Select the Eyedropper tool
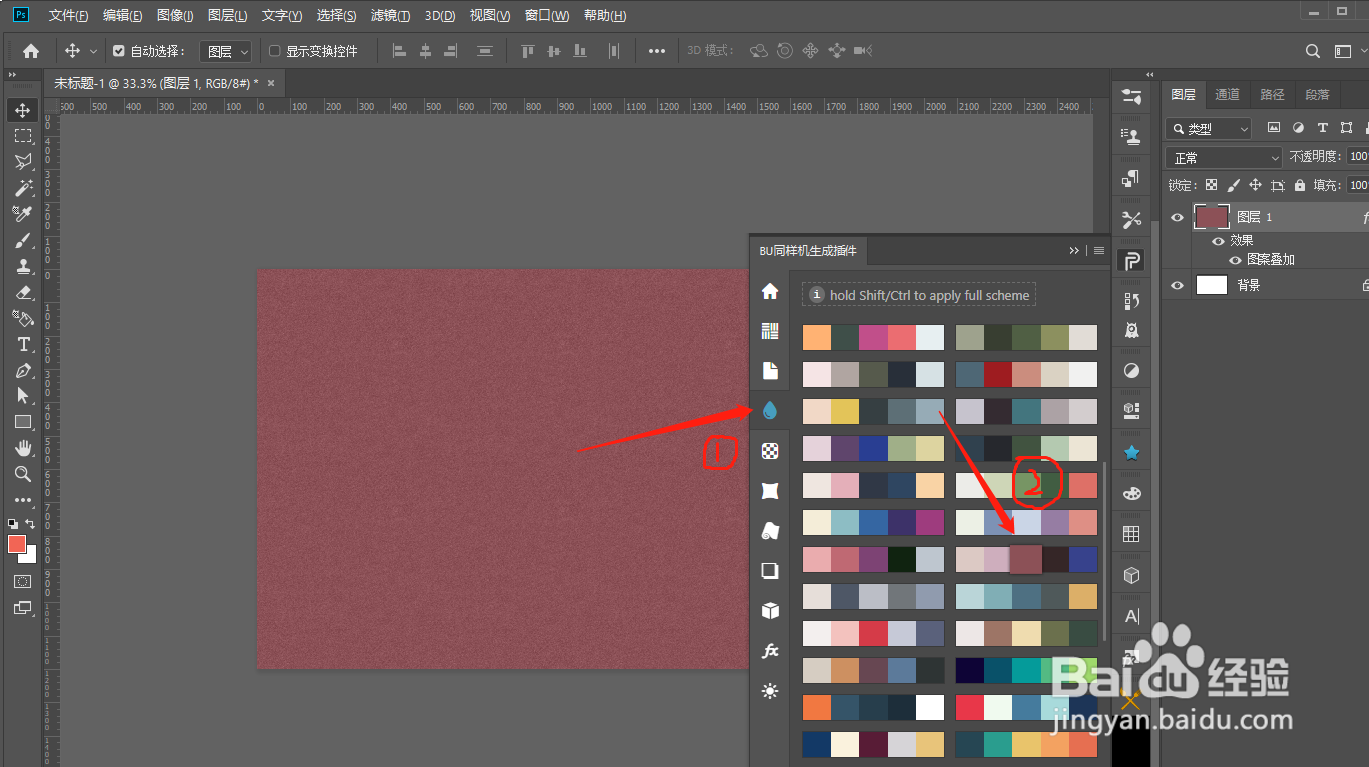The width and height of the screenshot is (1369, 767). pyautogui.click(x=23, y=214)
